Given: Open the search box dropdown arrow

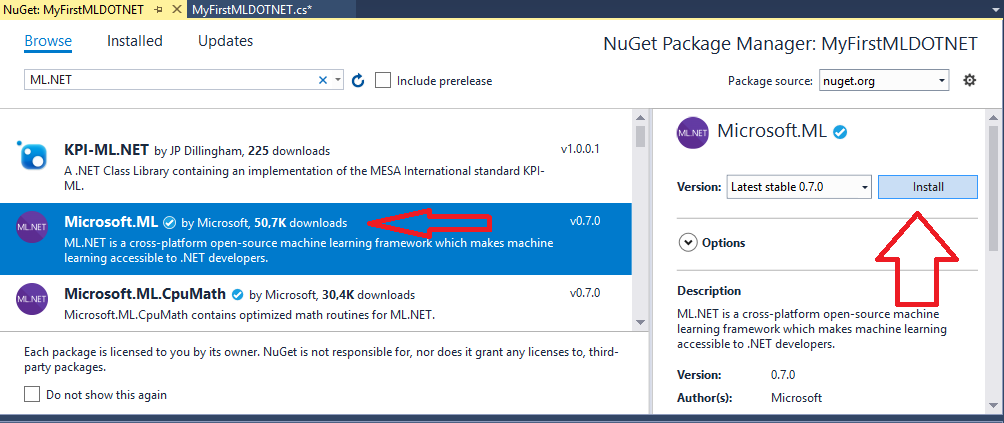Looking at the screenshot, I should coord(338,81).
